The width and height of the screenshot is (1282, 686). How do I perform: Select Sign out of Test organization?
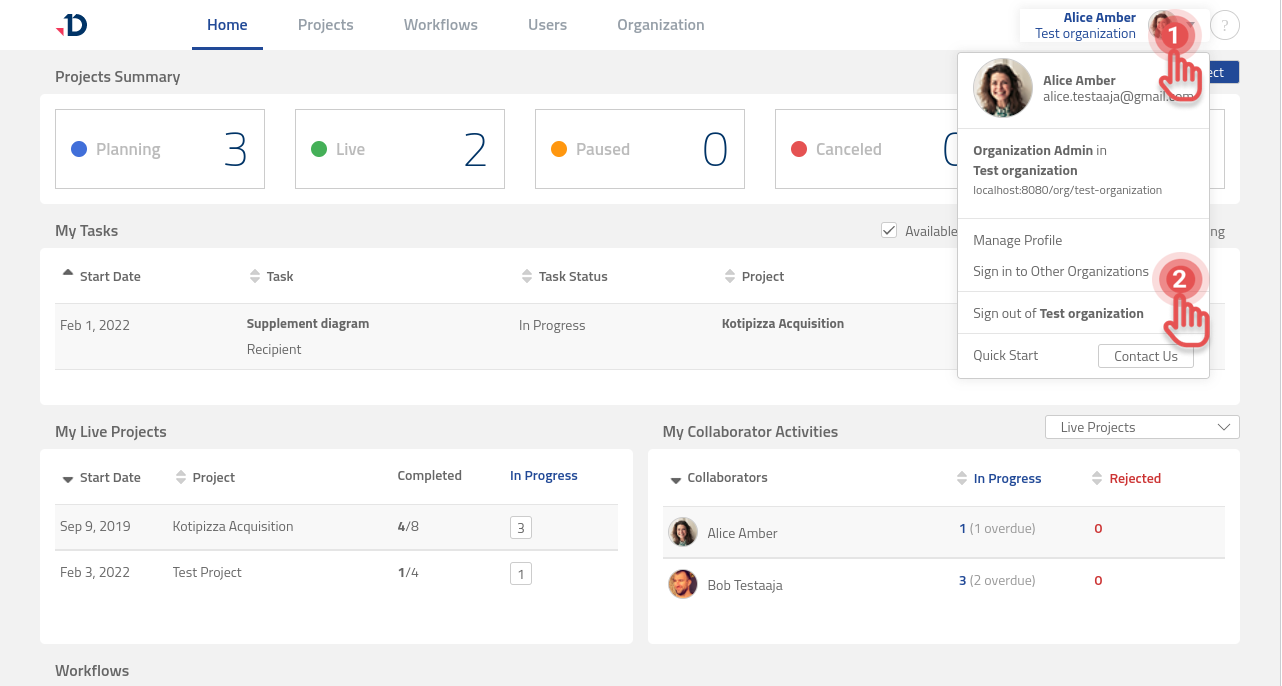point(1057,313)
